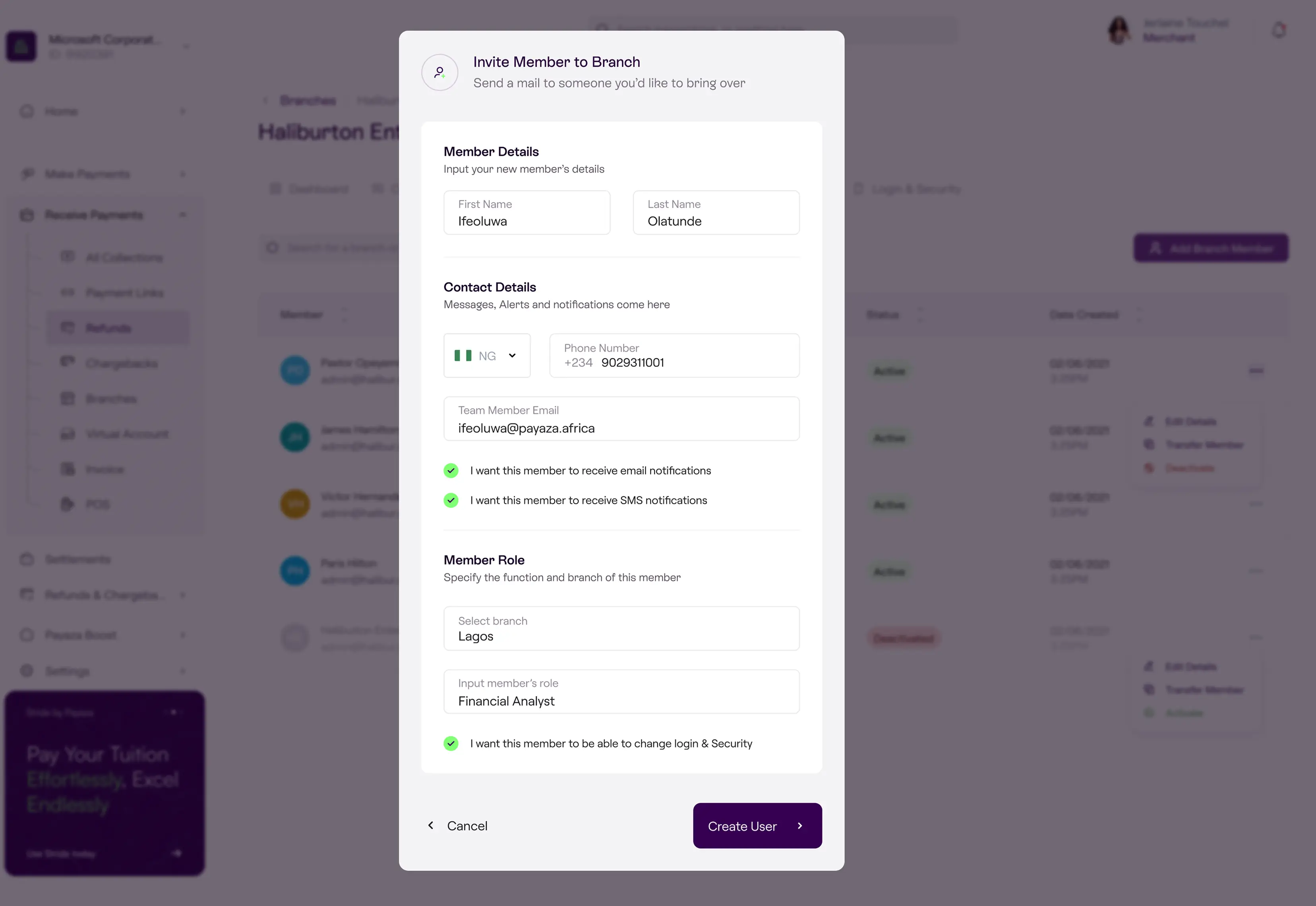
Task: Click the company logo in the sidebar
Action: click(21, 46)
